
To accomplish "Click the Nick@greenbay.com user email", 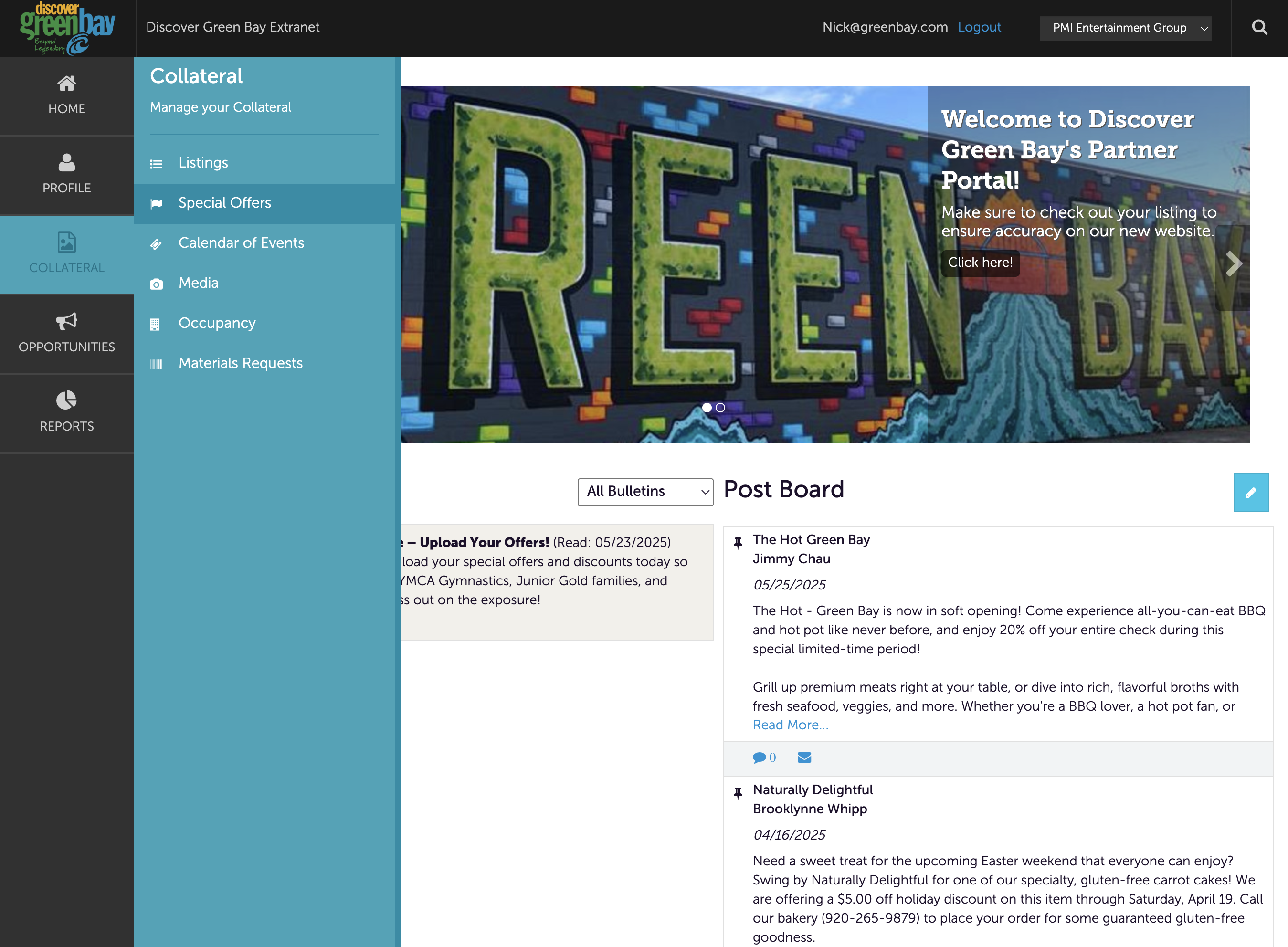I will pos(885,27).
